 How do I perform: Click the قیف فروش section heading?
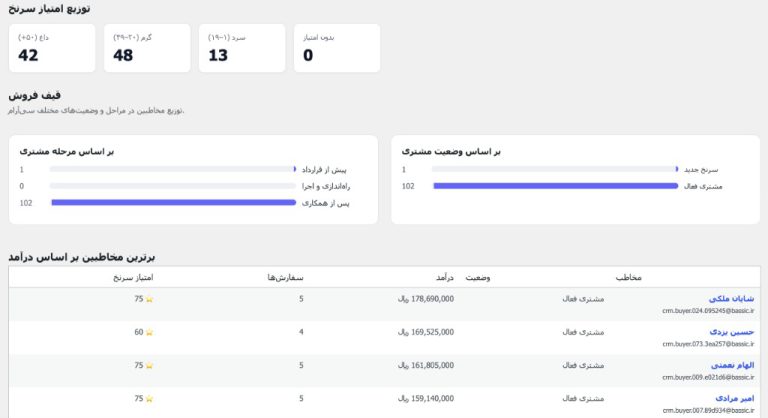tap(34, 95)
